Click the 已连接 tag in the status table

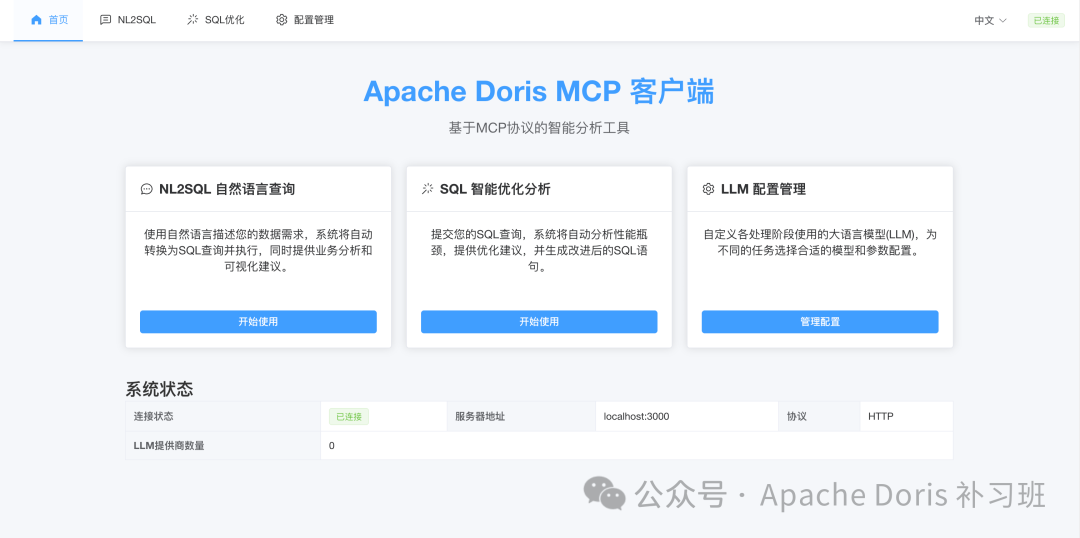349,416
